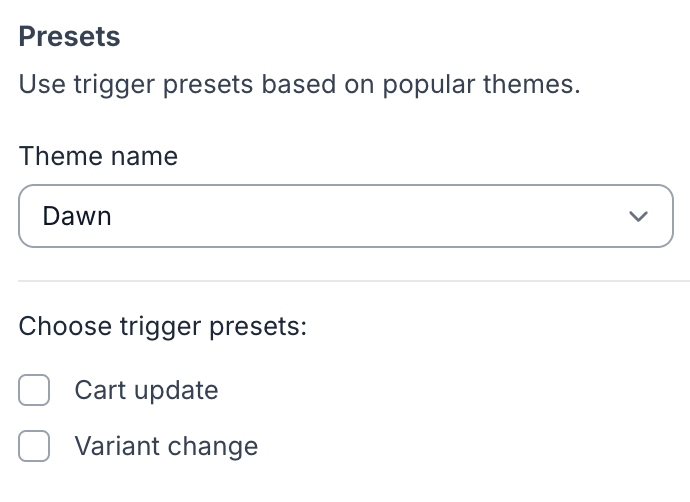Click the divider below the theme selector
Image resolution: width=690 pixels, height=502 pixels.
pyautogui.click(x=345, y=281)
